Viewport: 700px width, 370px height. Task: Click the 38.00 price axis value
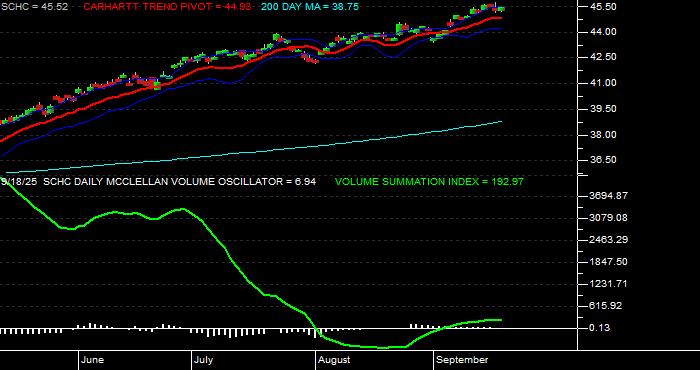[604, 135]
